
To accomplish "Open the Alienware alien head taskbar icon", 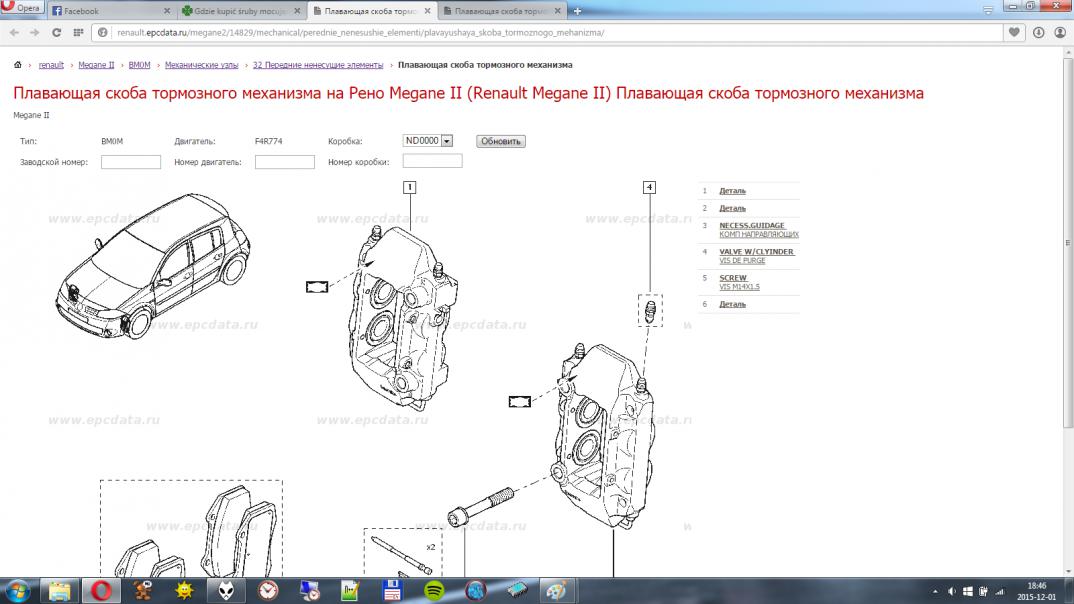I will [226, 591].
